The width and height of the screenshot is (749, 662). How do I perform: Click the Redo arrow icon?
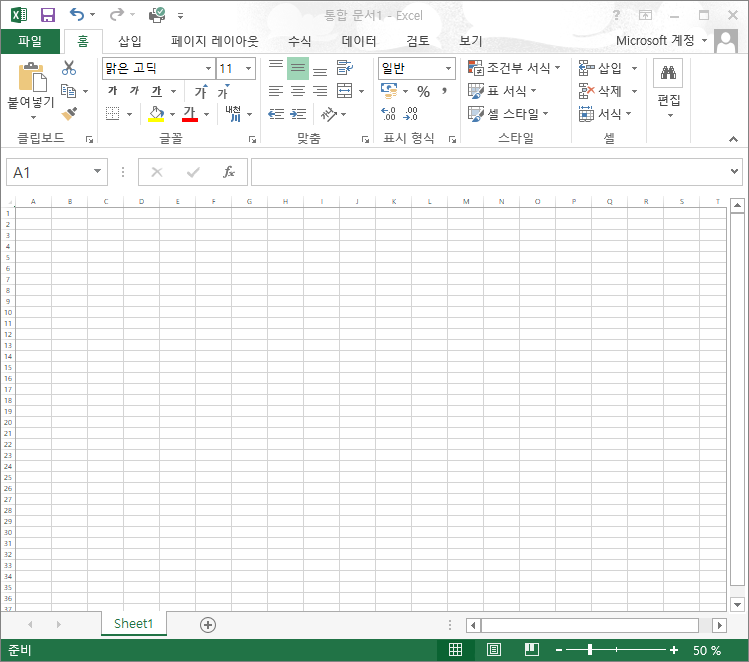tap(117, 15)
